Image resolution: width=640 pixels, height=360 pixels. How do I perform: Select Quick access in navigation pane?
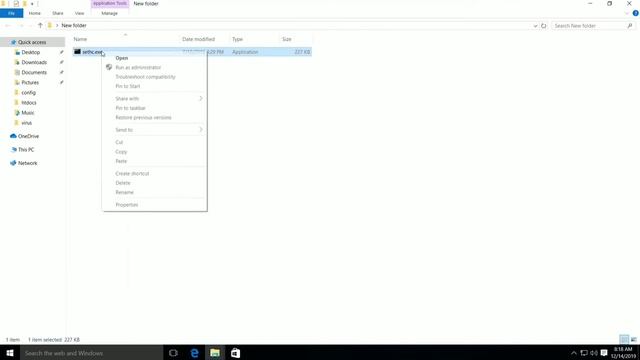click(x=32, y=42)
